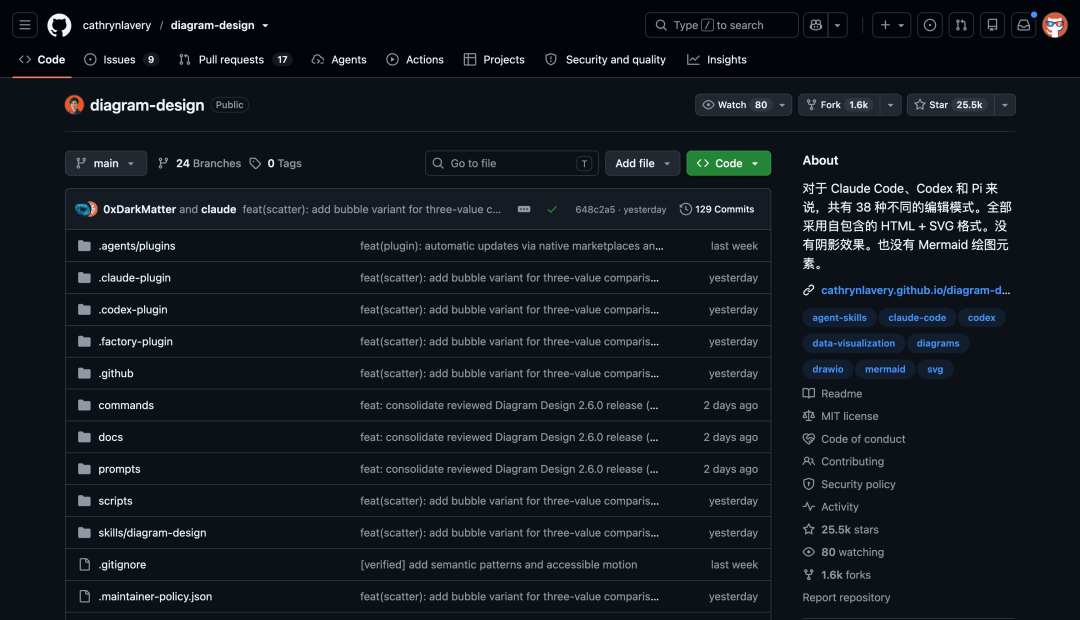Select the agent-skills topic tag

point(839,318)
